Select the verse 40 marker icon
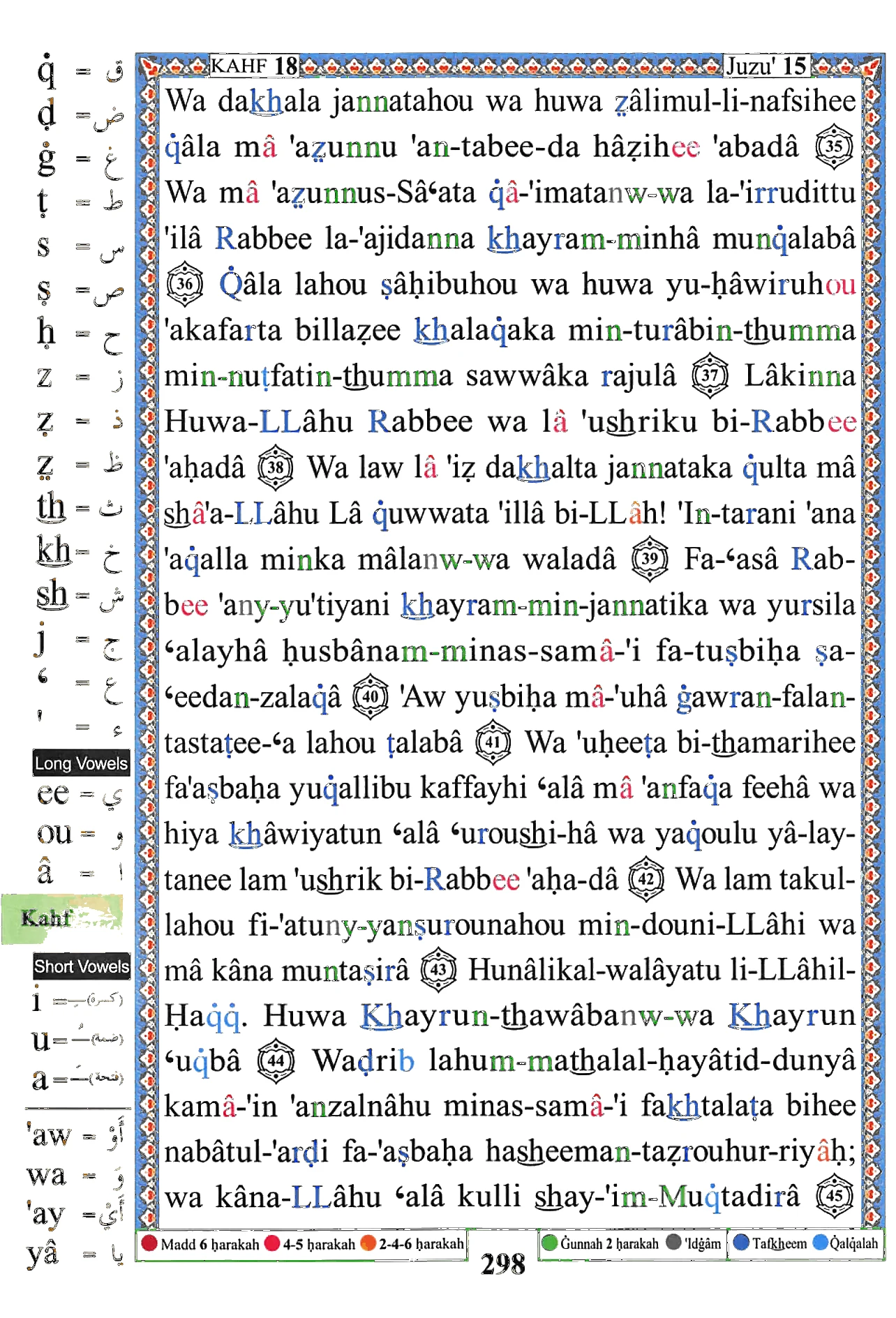 coord(371,696)
